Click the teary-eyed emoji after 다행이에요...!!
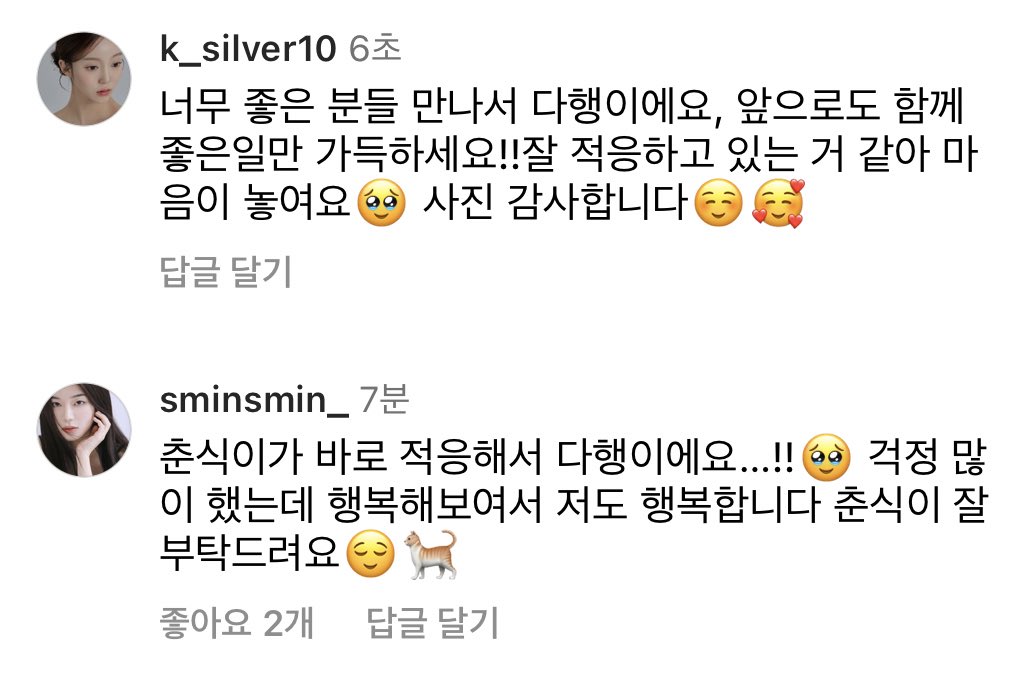 coord(826,457)
